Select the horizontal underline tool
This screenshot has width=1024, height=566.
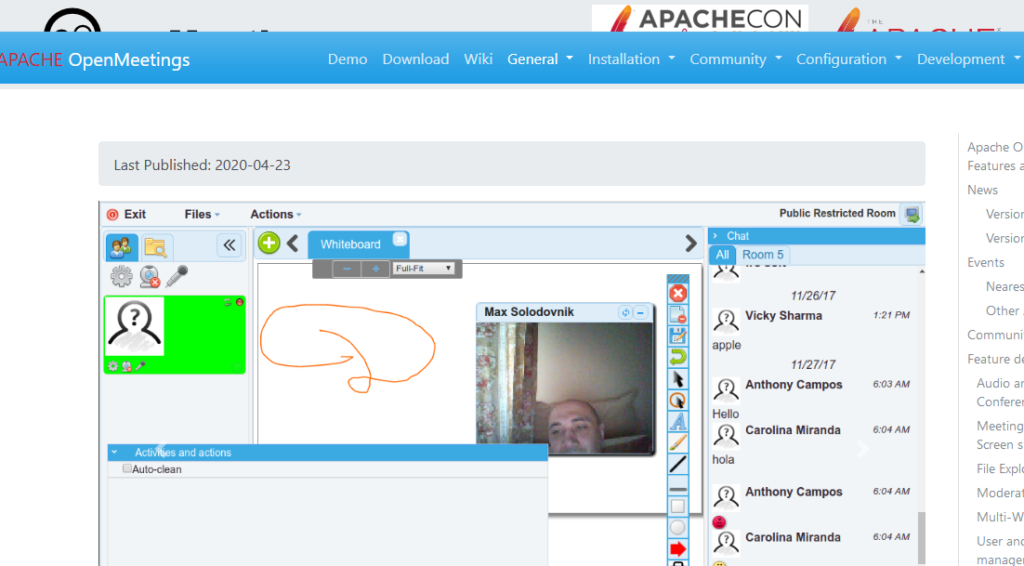click(678, 488)
